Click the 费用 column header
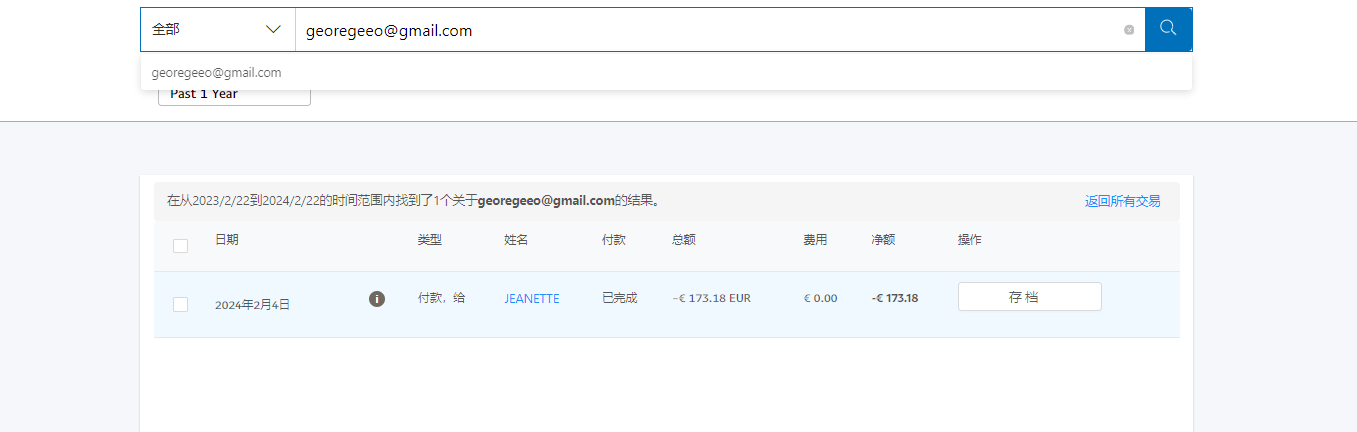Screen dimensions: 1357x432 (815, 240)
